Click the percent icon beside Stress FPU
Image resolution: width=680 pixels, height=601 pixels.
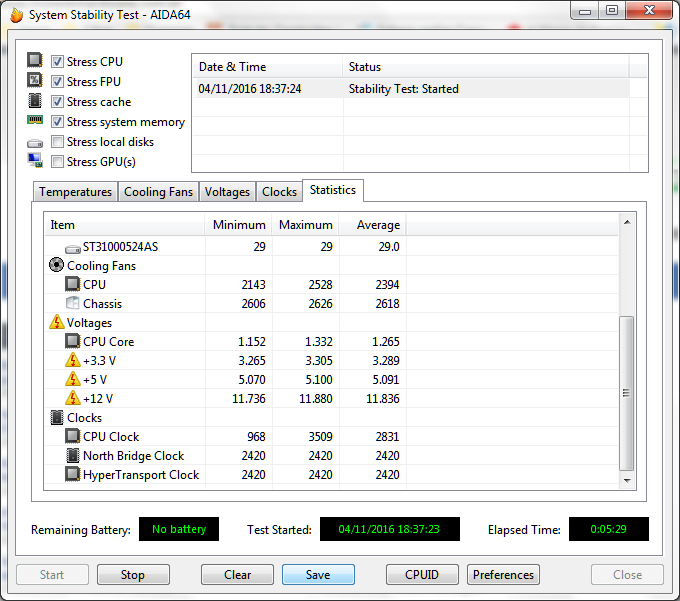tap(35, 80)
